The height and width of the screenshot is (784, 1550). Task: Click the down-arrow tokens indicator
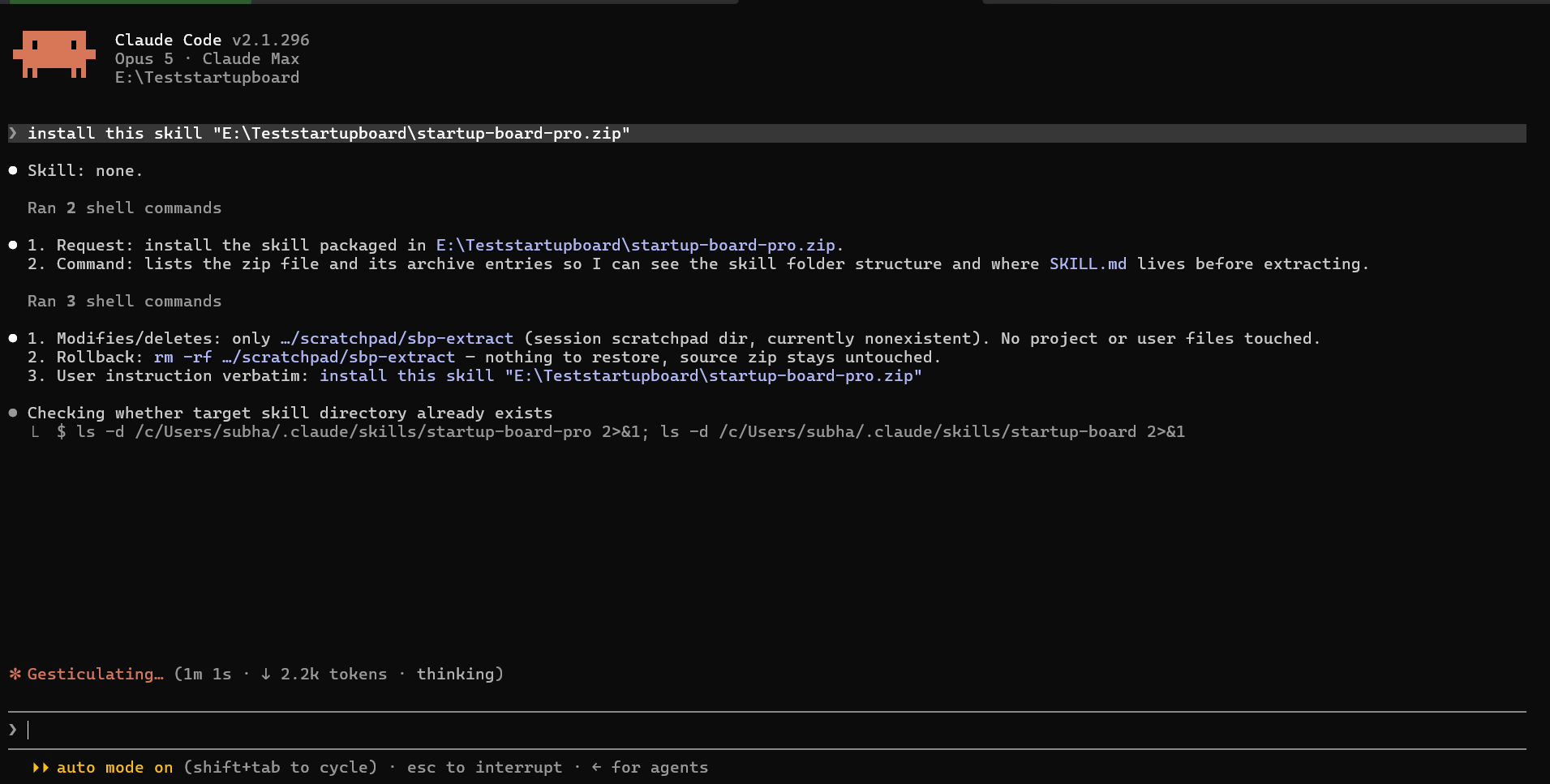tap(265, 674)
